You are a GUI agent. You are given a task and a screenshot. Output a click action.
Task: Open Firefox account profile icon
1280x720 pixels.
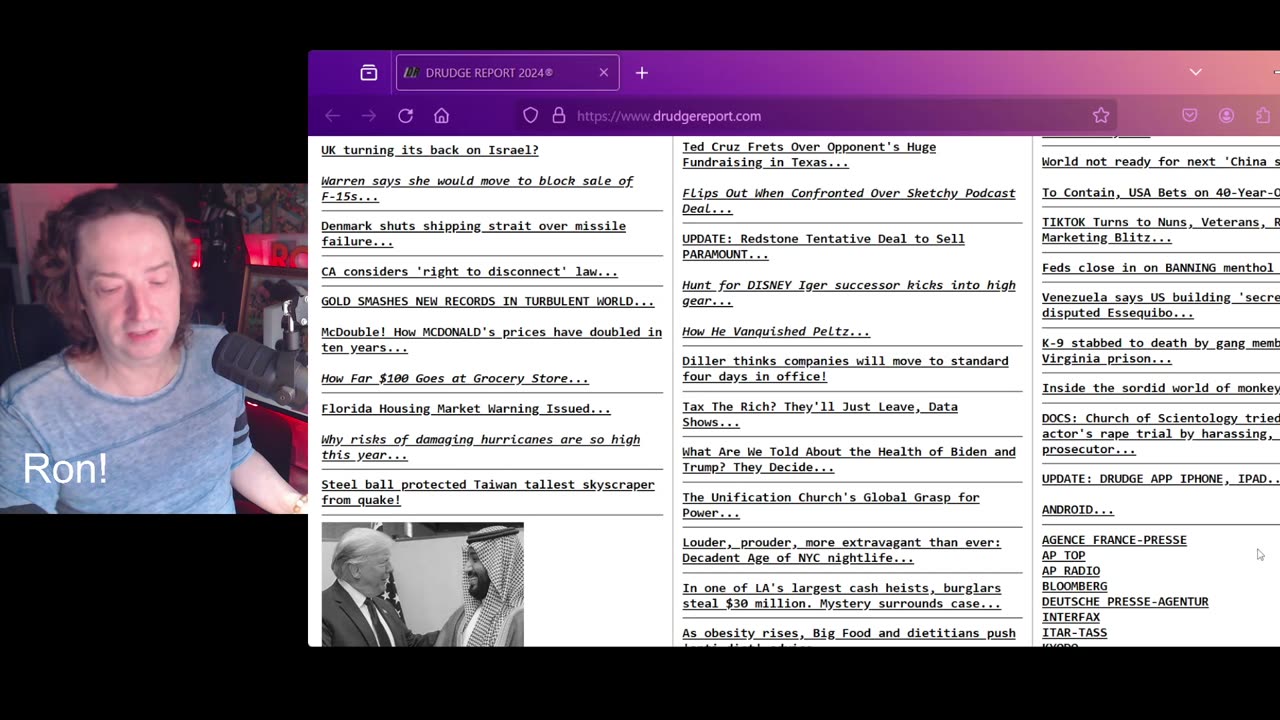(x=1226, y=116)
